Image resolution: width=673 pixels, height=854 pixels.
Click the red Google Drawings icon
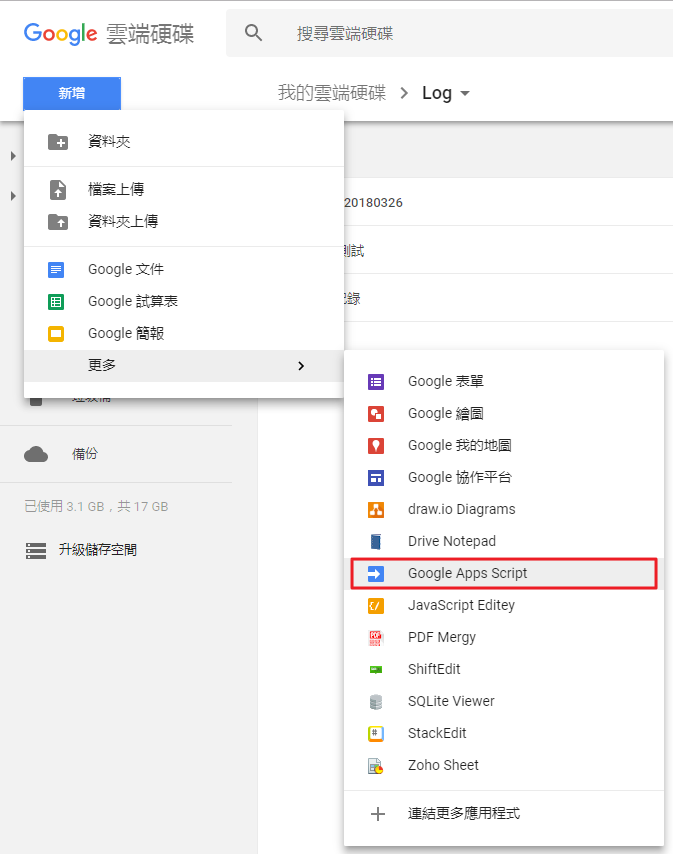pos(376,414)
